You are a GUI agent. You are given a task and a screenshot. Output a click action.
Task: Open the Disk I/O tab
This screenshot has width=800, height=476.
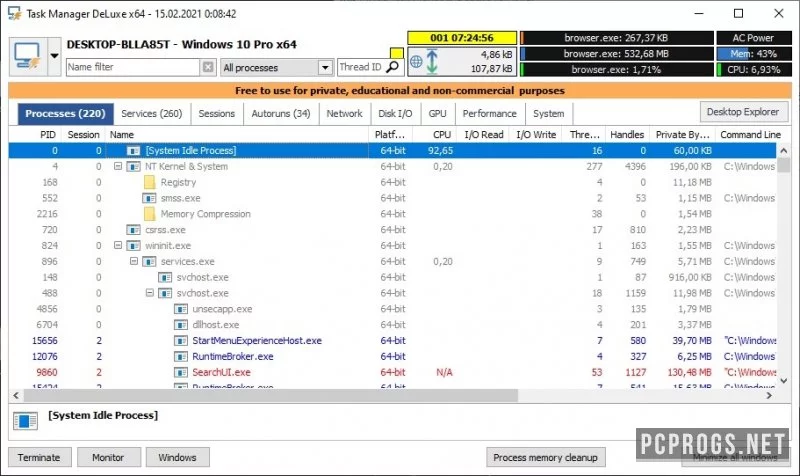[395, 113]
